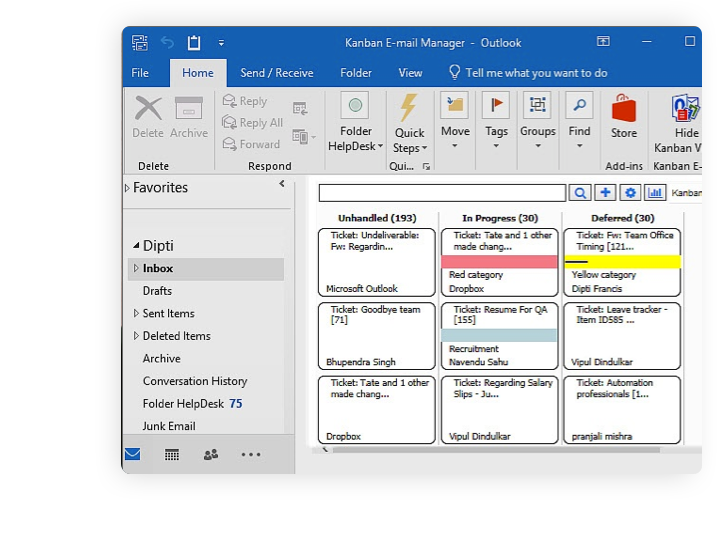Click the Hide Kanban View icon

(x=685, y=108)
